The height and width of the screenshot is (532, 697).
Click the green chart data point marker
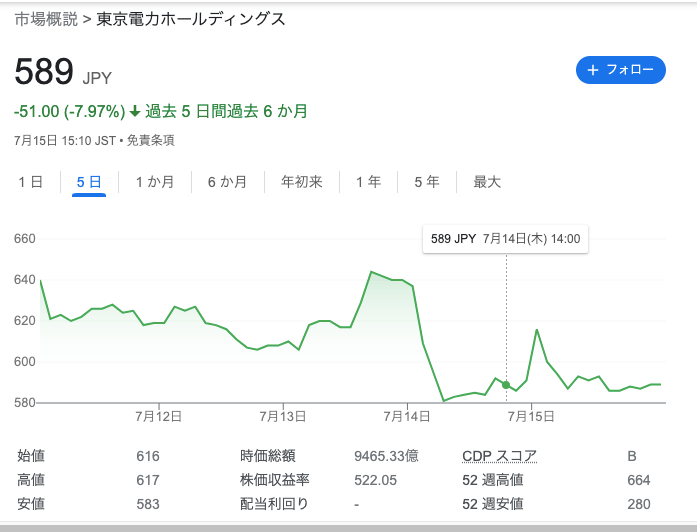[x=506, y=385]
